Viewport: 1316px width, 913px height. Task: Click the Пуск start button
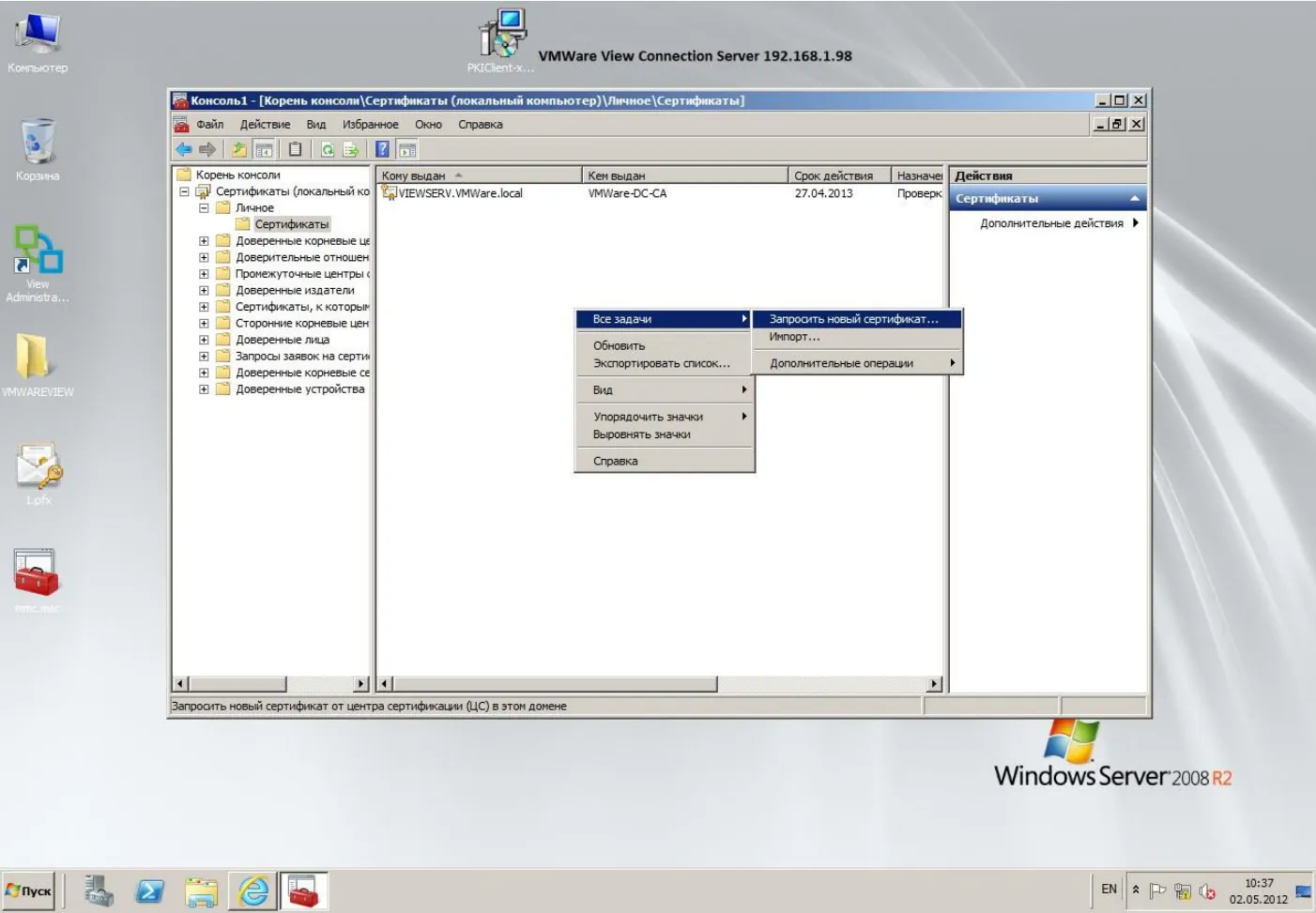[29, 890]
